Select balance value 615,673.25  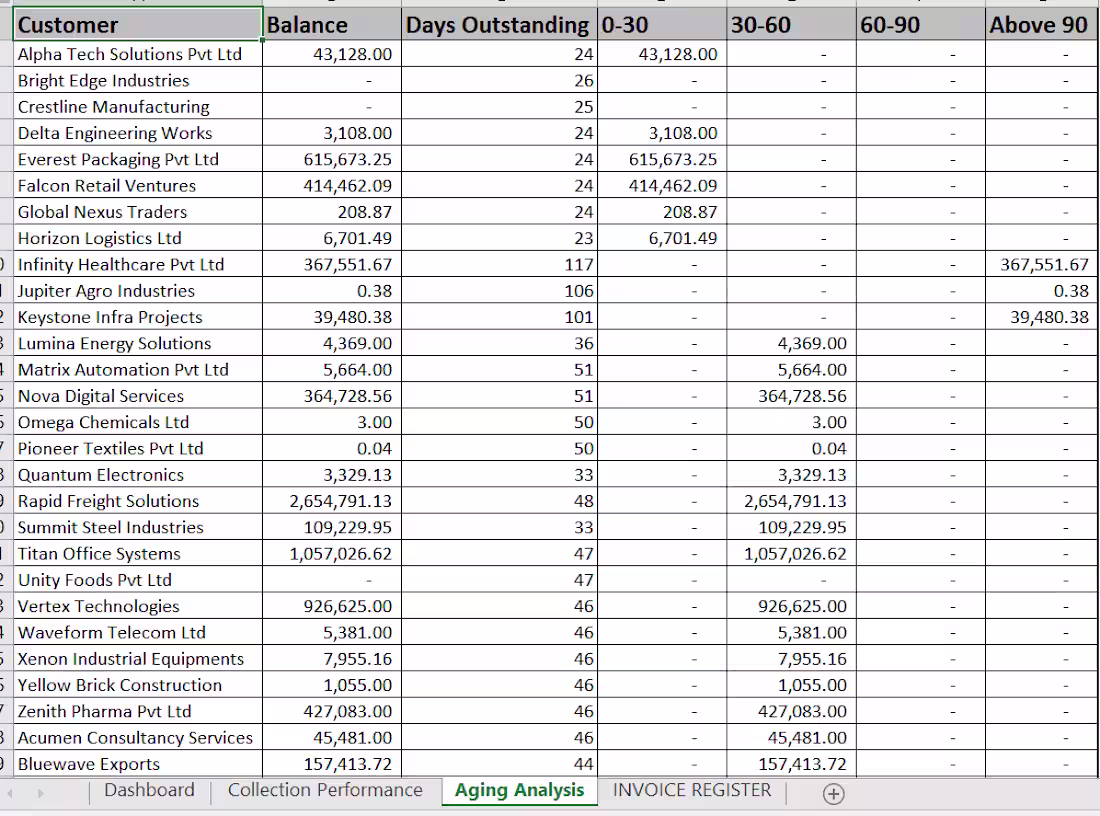click(332, 159)
